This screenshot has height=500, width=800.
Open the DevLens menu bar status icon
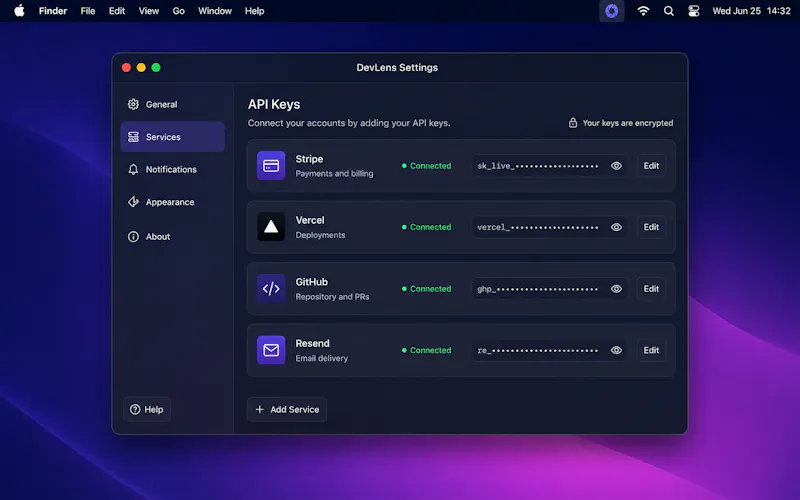tap(611, 11)
